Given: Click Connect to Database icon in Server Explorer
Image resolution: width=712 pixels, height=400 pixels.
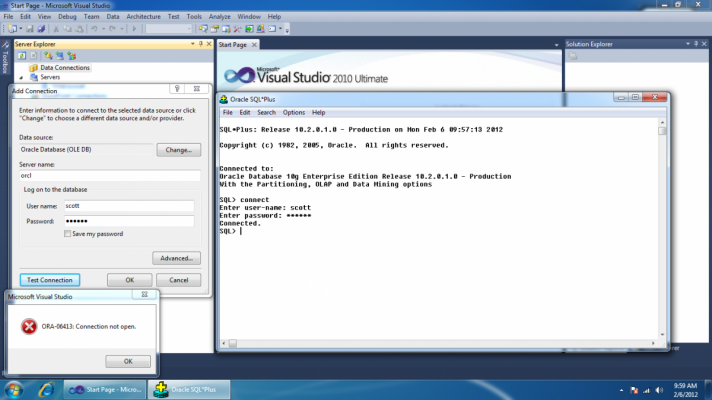Looking at the screenshot, I should pyautogui.click(x=48, y=56).
